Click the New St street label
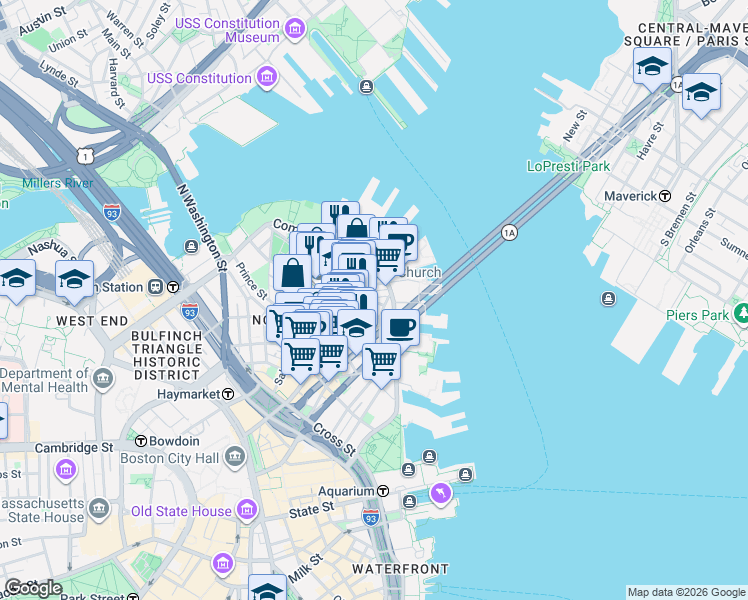The height and width of the screenshot is (600, 748). point(574,126)
